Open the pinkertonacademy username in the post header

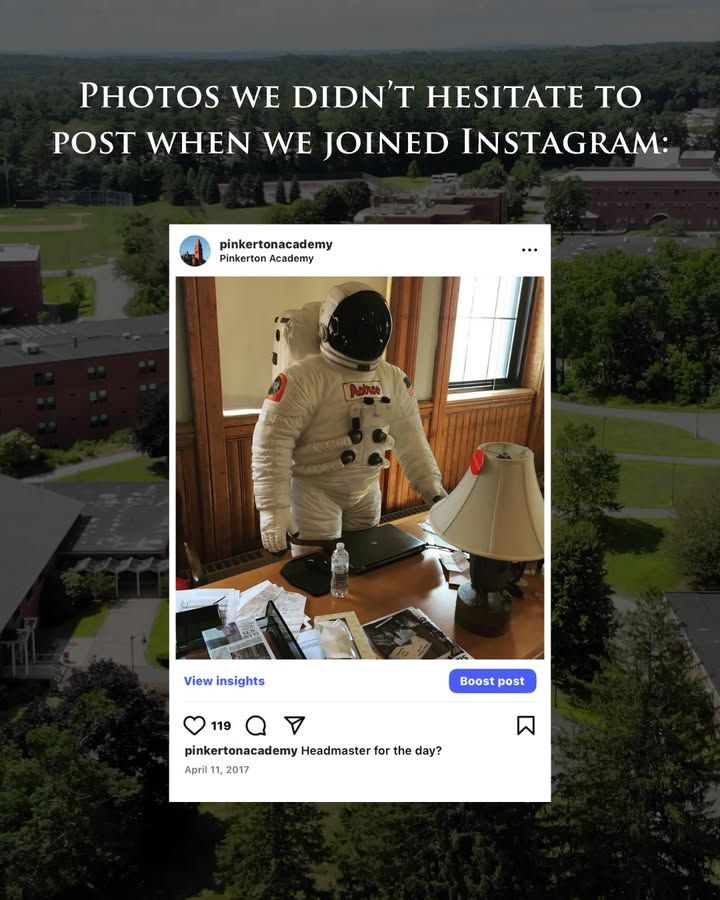pyautogui.click(x=276, y=244)
